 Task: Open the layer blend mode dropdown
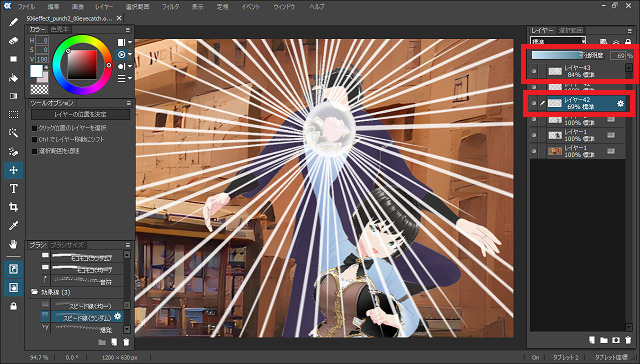tap(558, 41)
